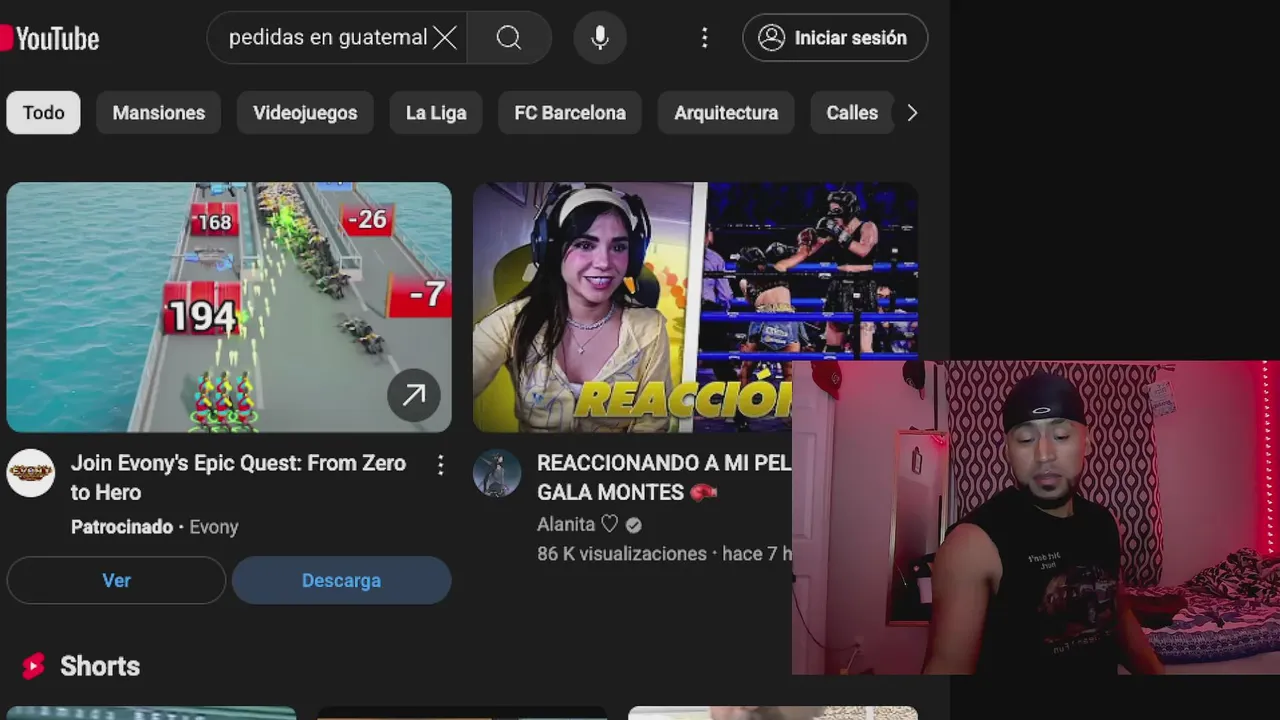Open the Alanita channel avatar
1280x720 pixels.
pyautogui.click(x=497, y=473)
